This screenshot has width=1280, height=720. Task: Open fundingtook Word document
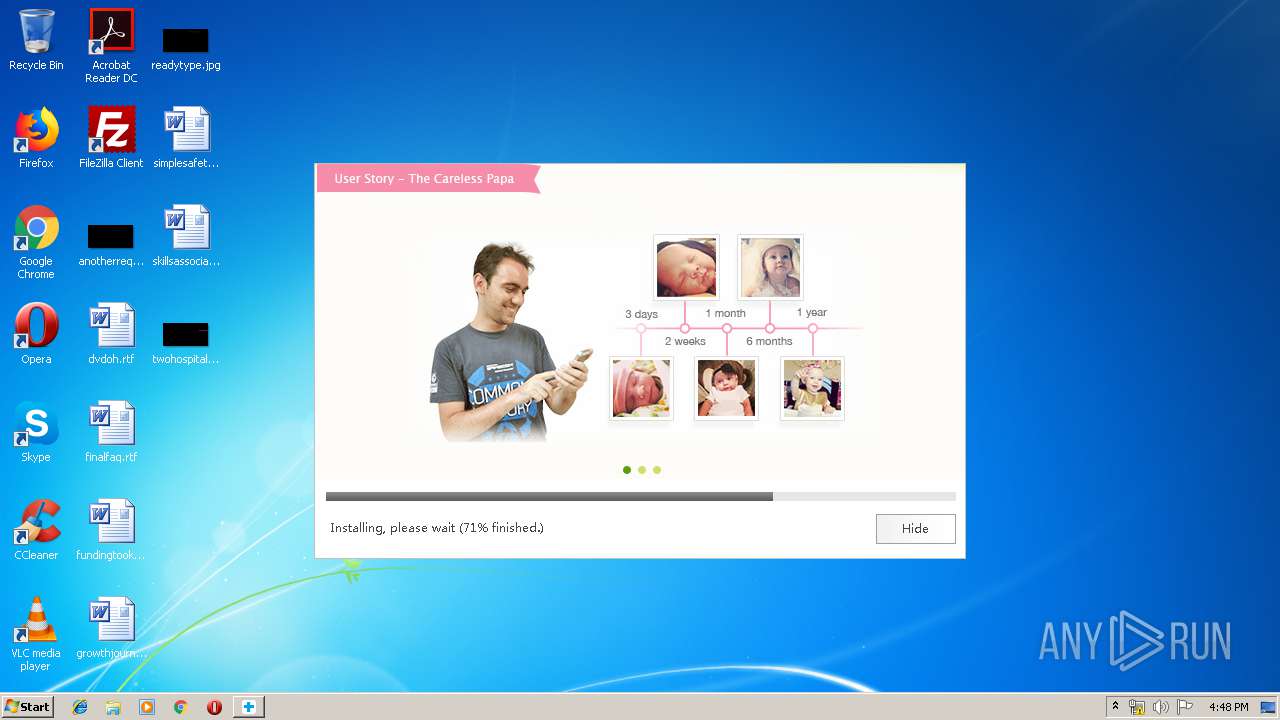point(111,530)
